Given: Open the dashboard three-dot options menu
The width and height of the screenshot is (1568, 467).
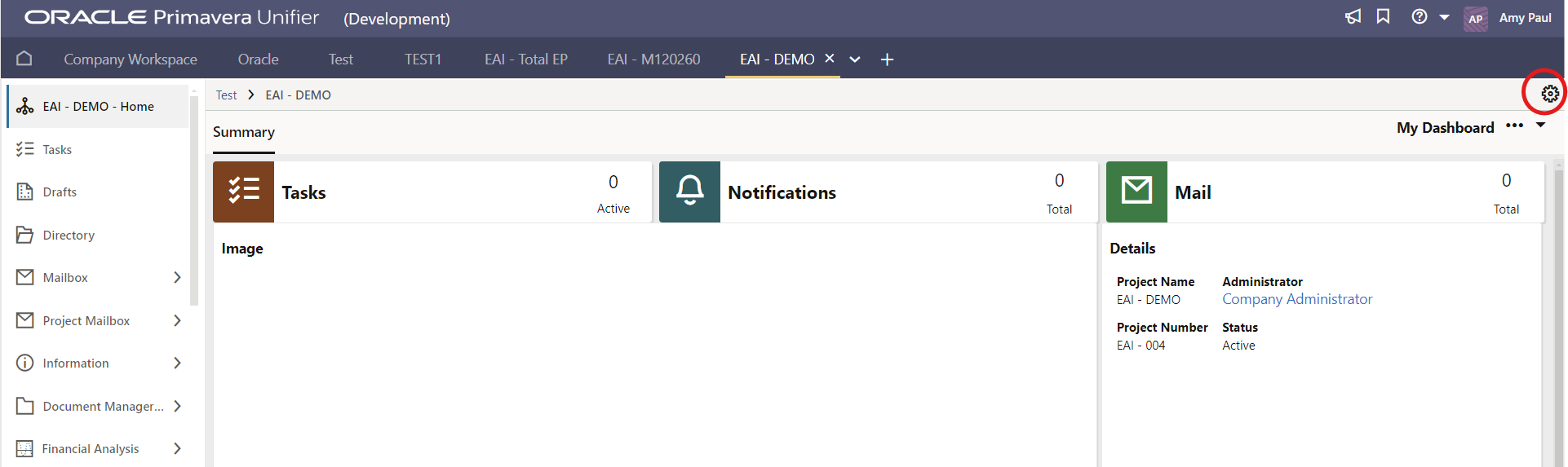Looking at the screenshot, I should click(x=1514, y=126).
